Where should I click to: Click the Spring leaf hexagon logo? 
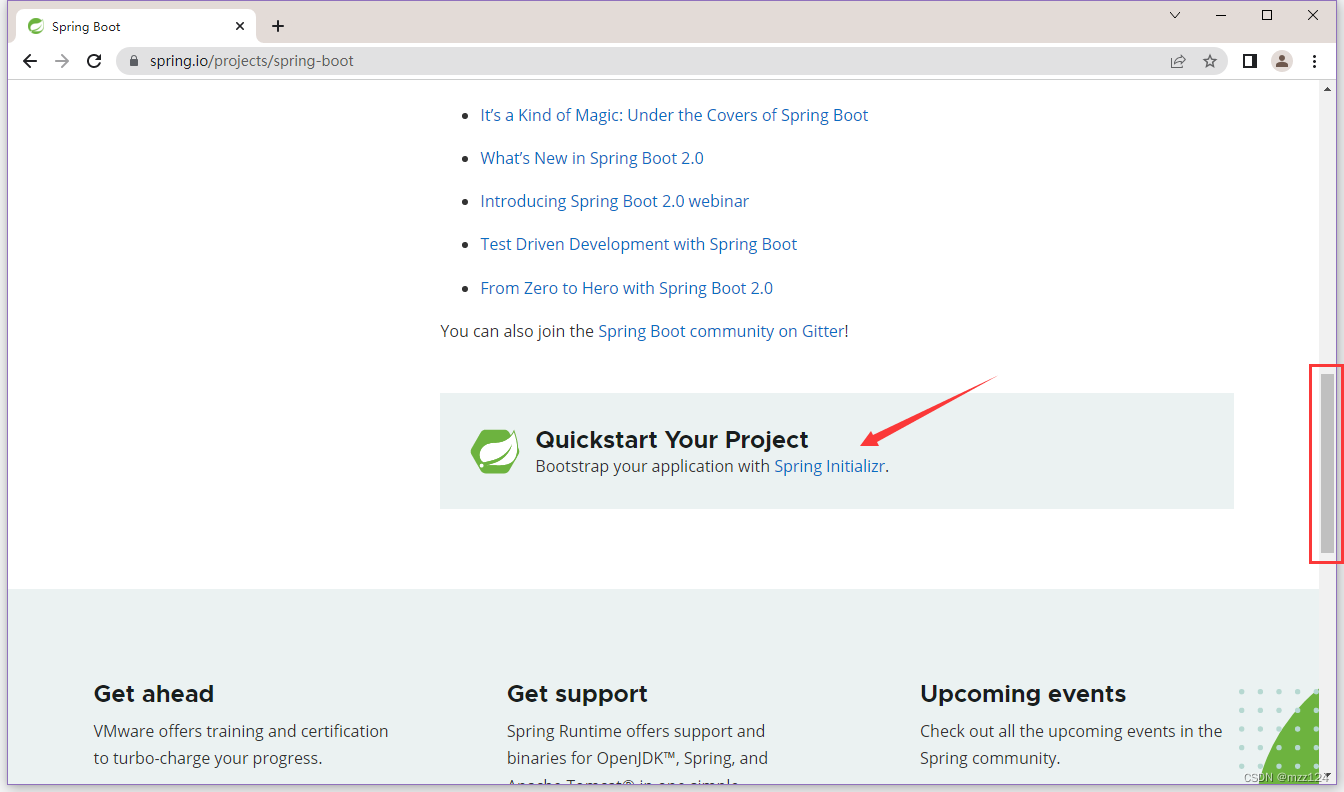(x=495, y=451)
